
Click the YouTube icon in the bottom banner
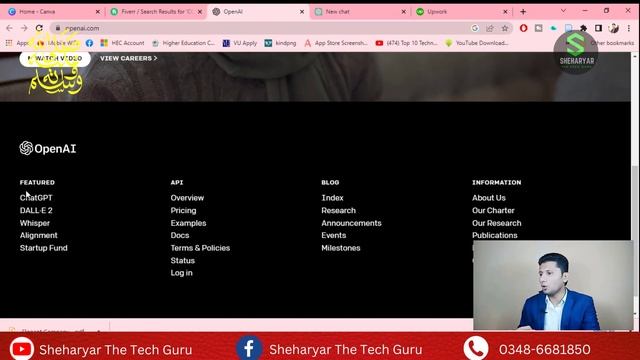(x=22, y=349)
